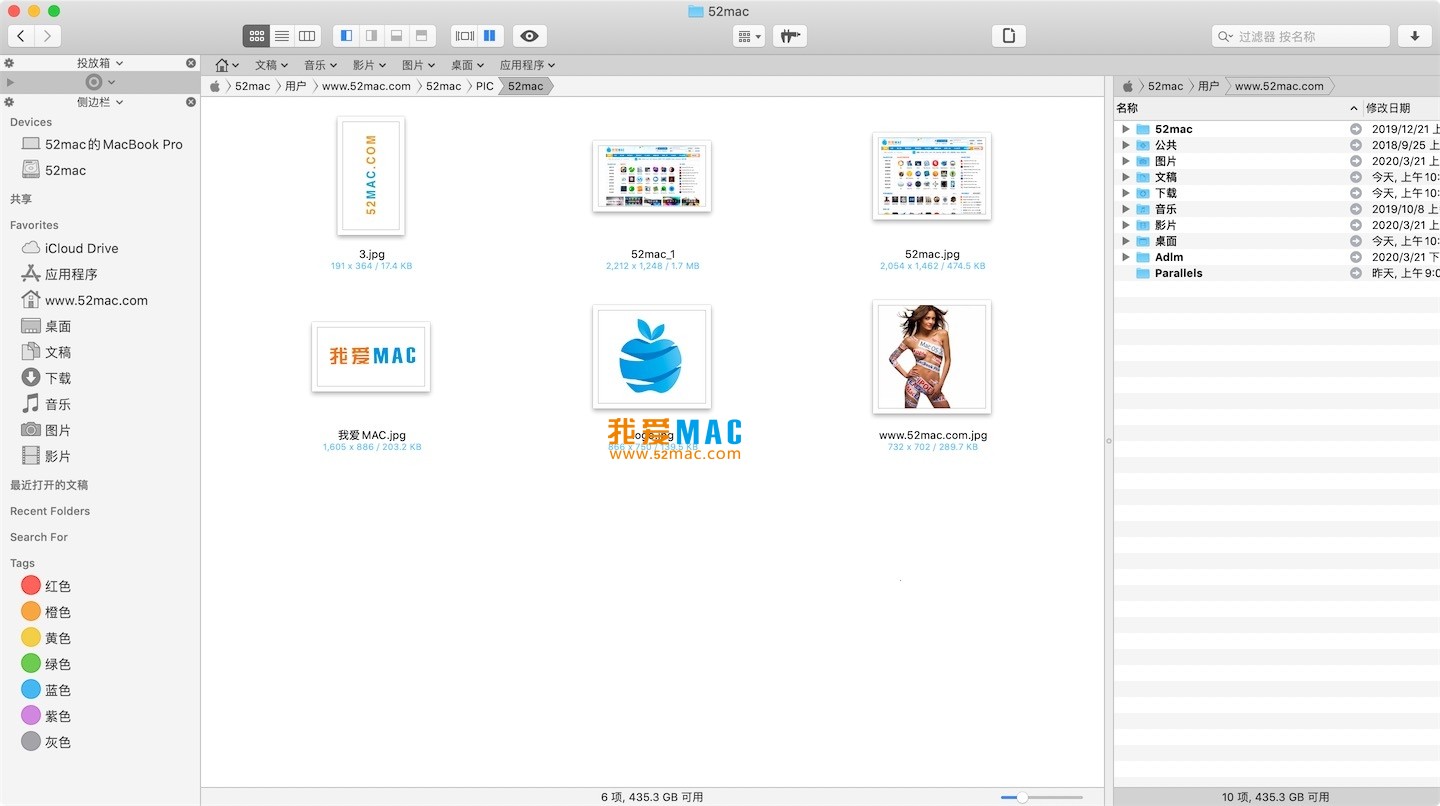The image size is (1440, 806).
Task: Click the download arrow button beside filter
Action: pyautogui.click(x=1414, y=36)
